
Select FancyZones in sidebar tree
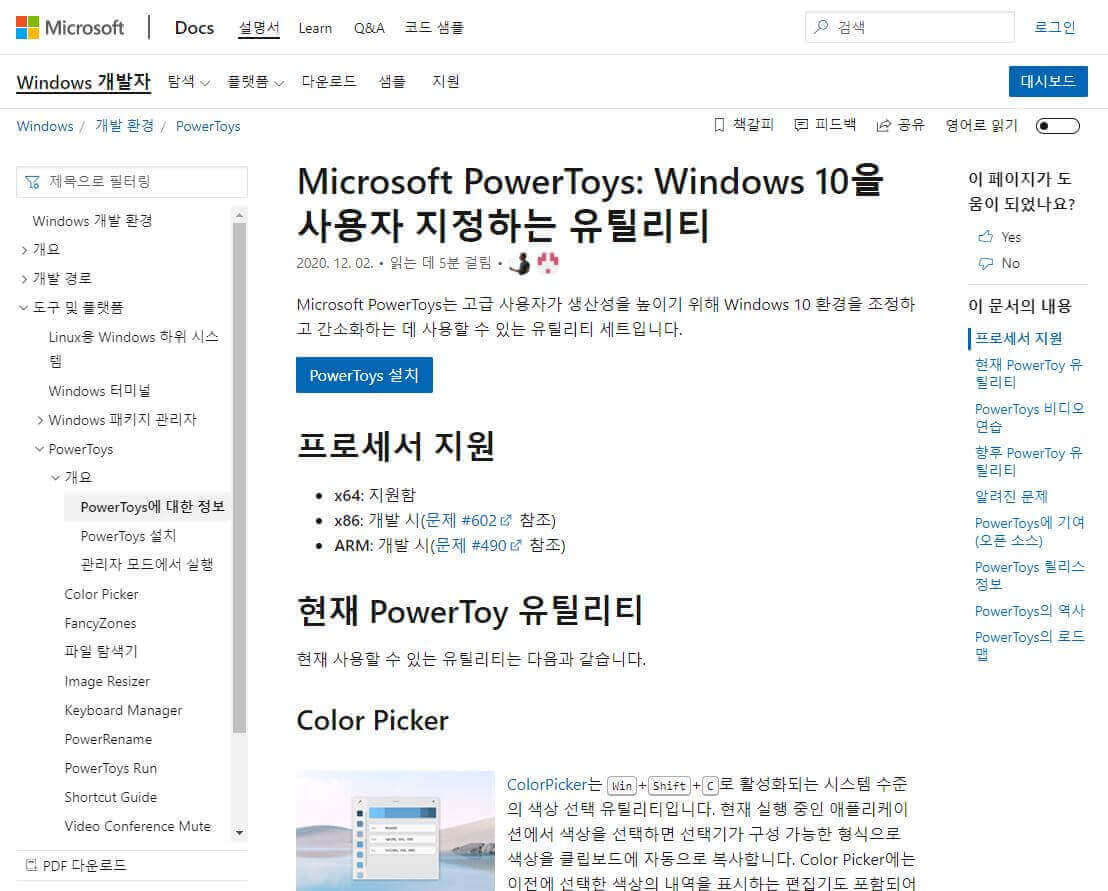[x=100, y=623]
